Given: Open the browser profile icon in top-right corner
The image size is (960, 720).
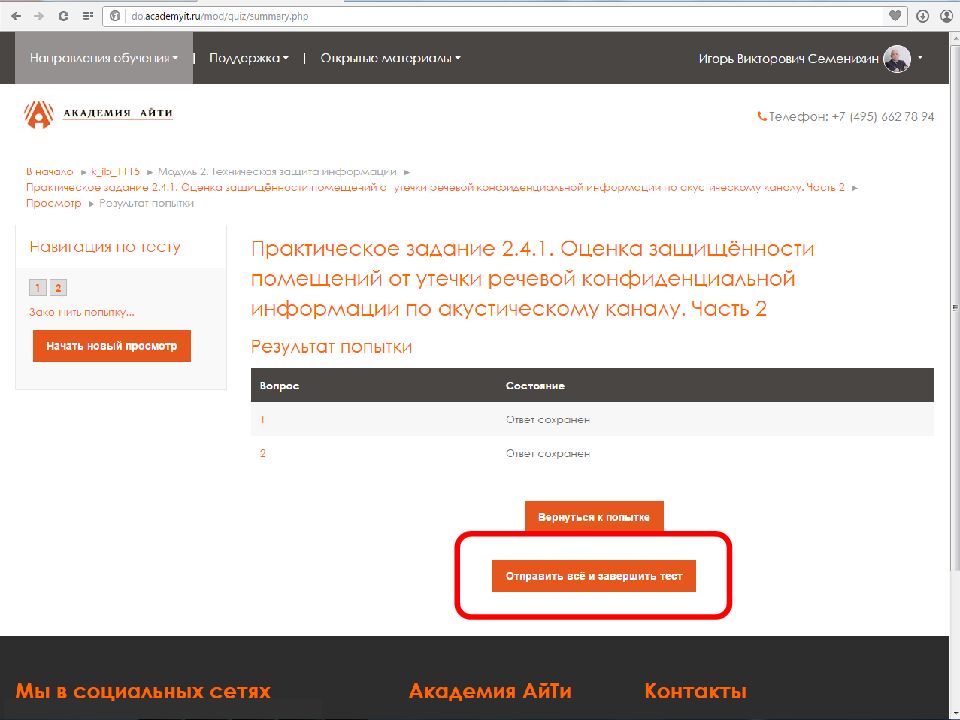Looking at the screenshot, I should tap(948, 16).
